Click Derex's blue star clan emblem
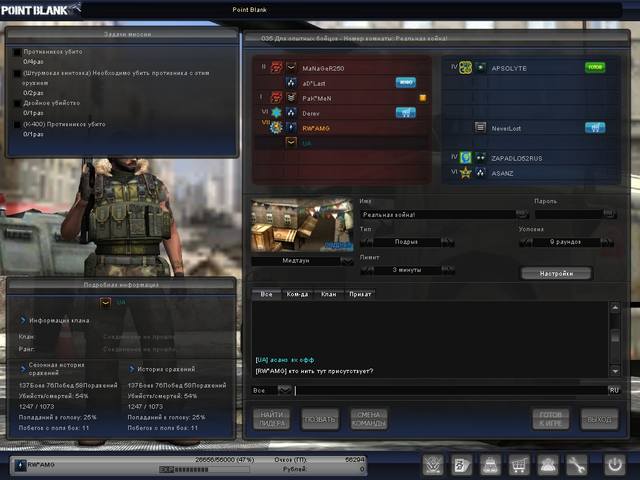The image size is (640, 480). [277, 113]
